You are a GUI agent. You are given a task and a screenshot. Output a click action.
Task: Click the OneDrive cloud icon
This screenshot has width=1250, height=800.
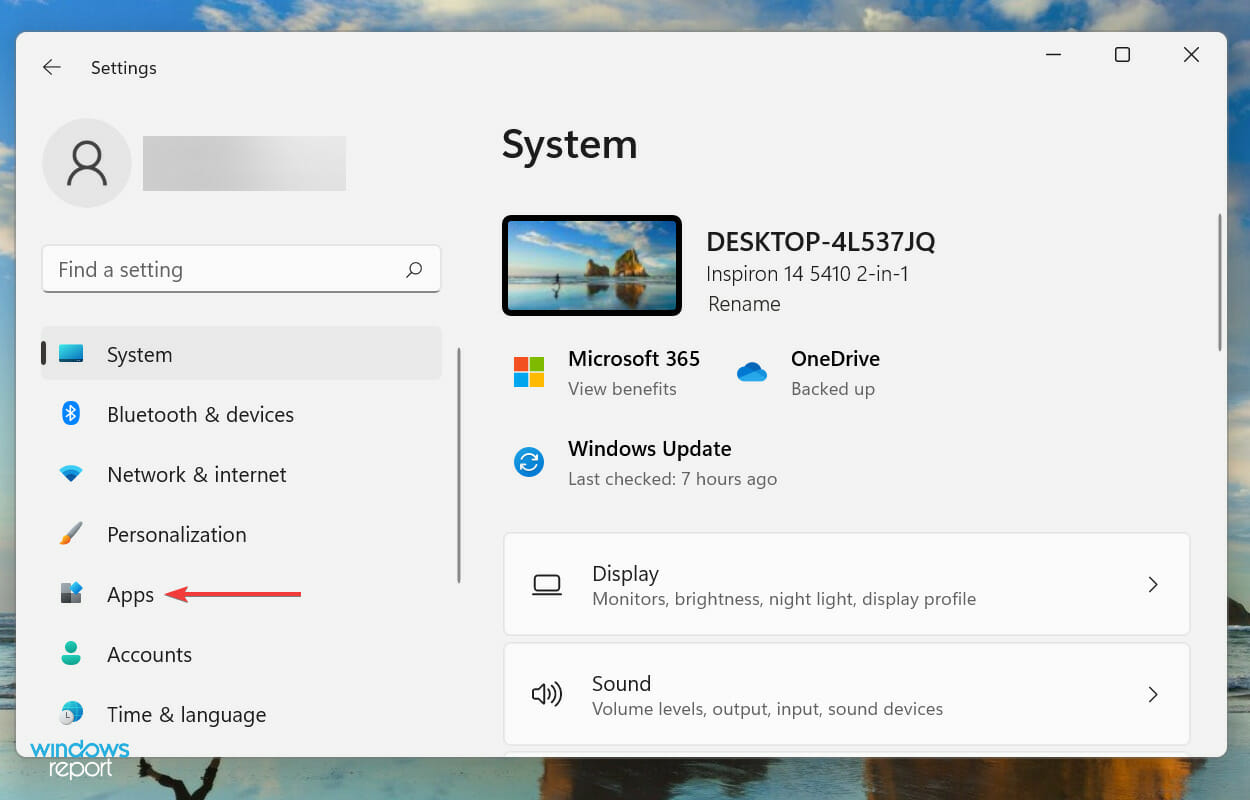[751, 372]
